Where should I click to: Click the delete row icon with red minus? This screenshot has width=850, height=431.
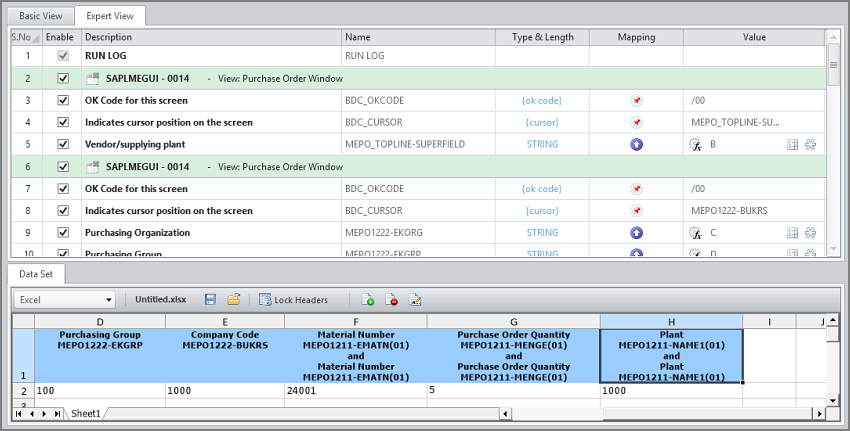tap(391, 299)
